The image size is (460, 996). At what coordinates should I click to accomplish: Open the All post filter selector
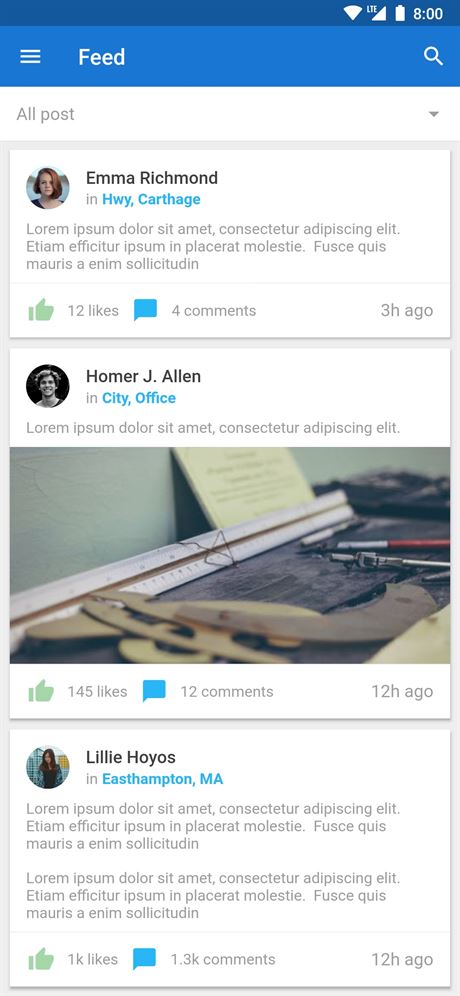pyautogui.click(x=230, y=114)
